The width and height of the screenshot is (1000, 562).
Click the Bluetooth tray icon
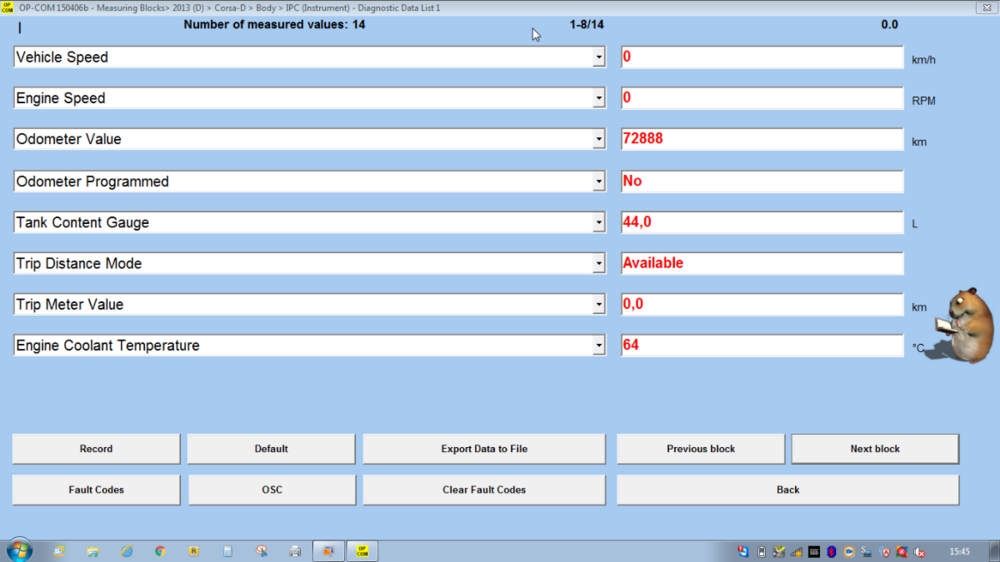click(831, 551)
